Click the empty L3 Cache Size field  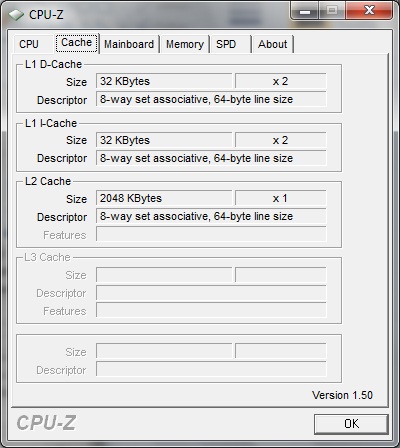pos(164,275)
